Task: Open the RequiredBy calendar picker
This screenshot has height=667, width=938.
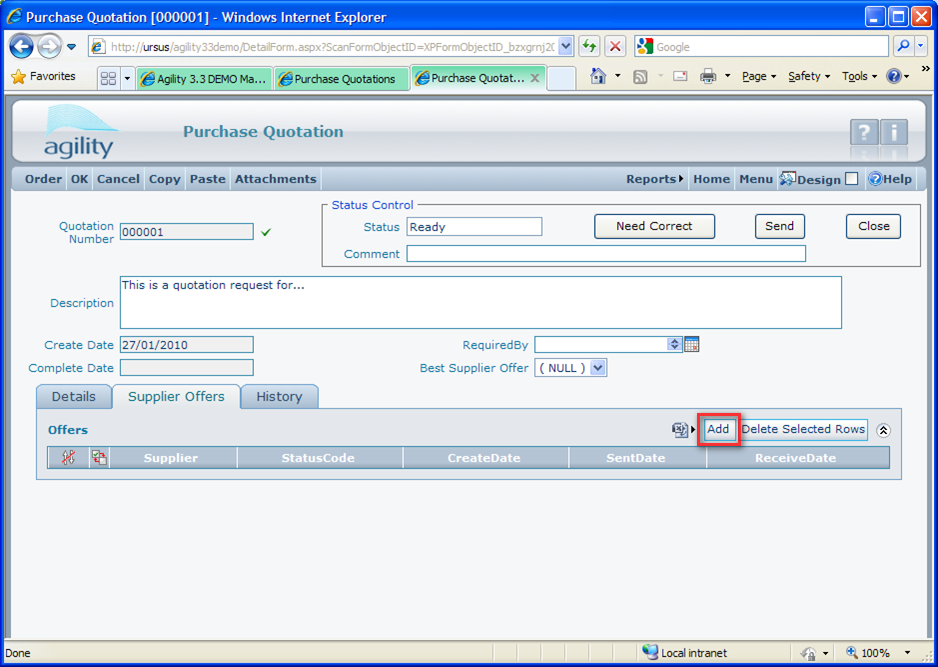Action: tap(692, 344)
